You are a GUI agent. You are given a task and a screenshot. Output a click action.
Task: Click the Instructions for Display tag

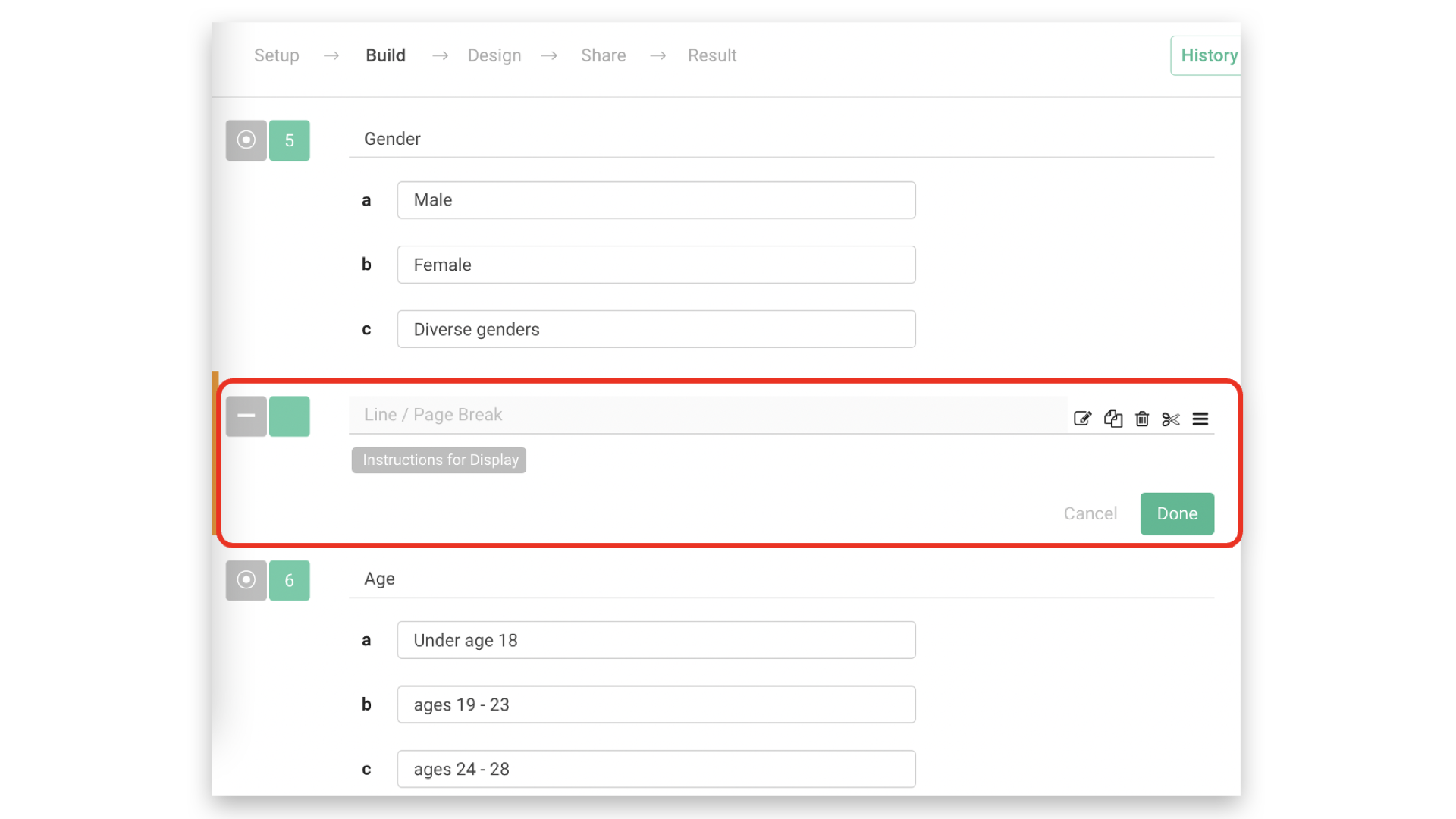click(439, 460)
